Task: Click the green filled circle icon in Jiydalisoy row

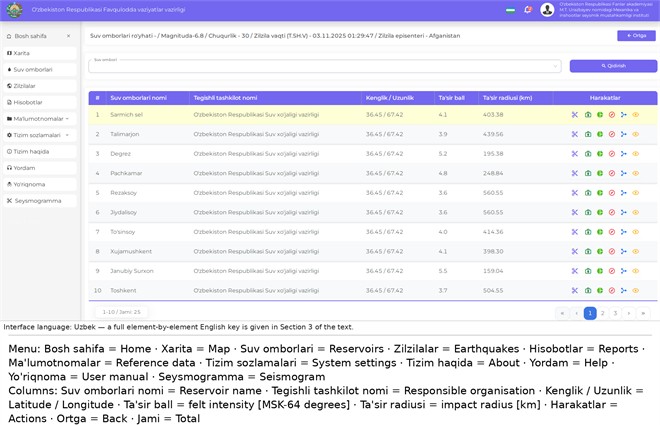Action: point(600,212)
